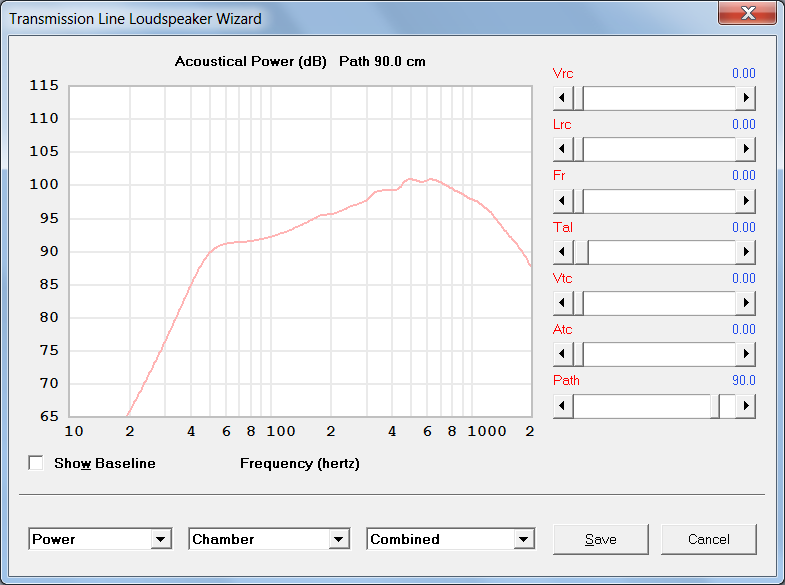This screenshot has height=585, width=785.
Task: Click the Save button
Action: (601, 539)
